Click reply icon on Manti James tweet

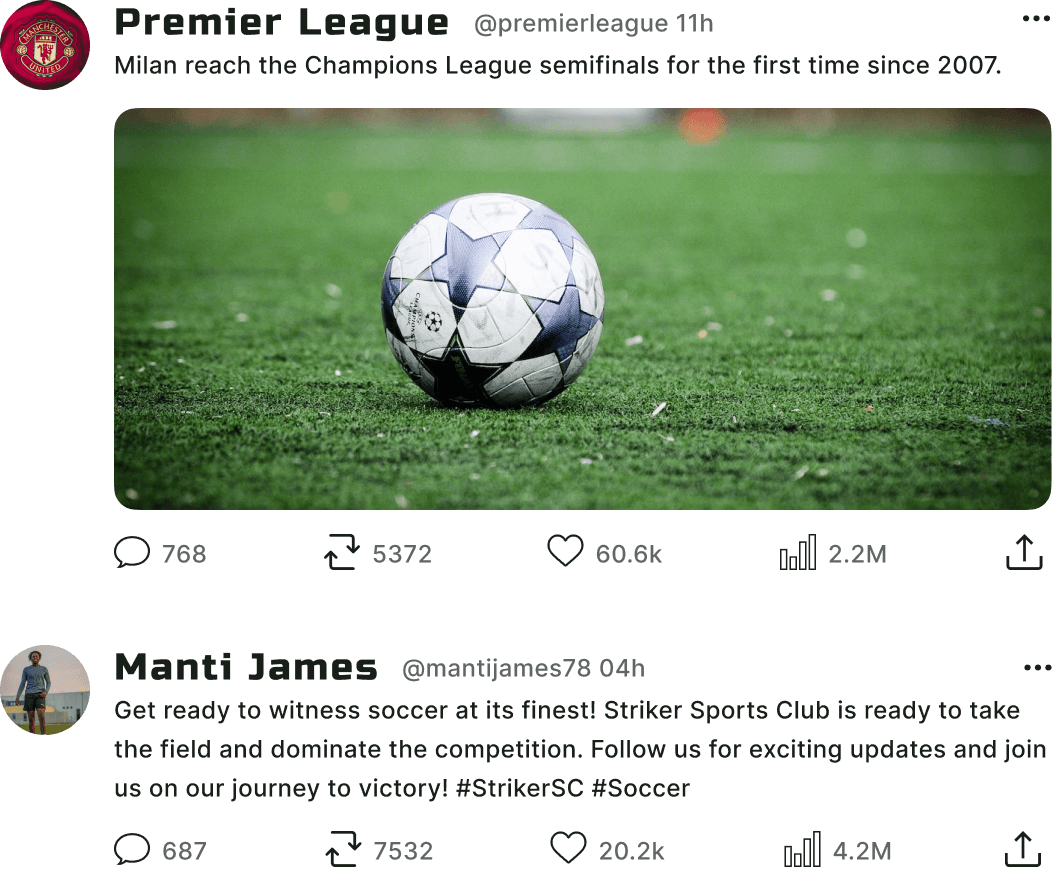[x=132, y=849]
